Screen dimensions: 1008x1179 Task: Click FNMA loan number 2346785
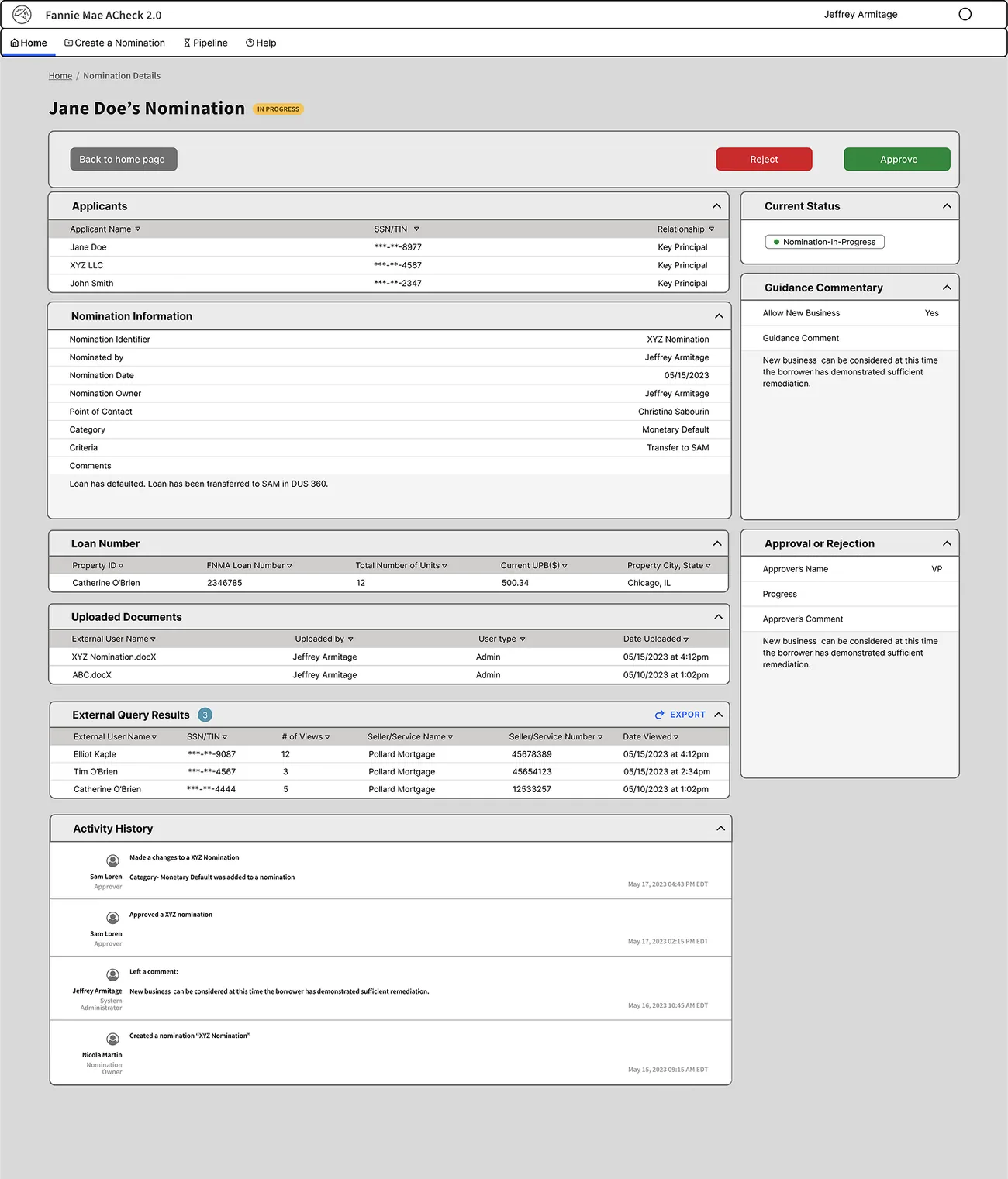pyautogui.click(x=225, y=583)
